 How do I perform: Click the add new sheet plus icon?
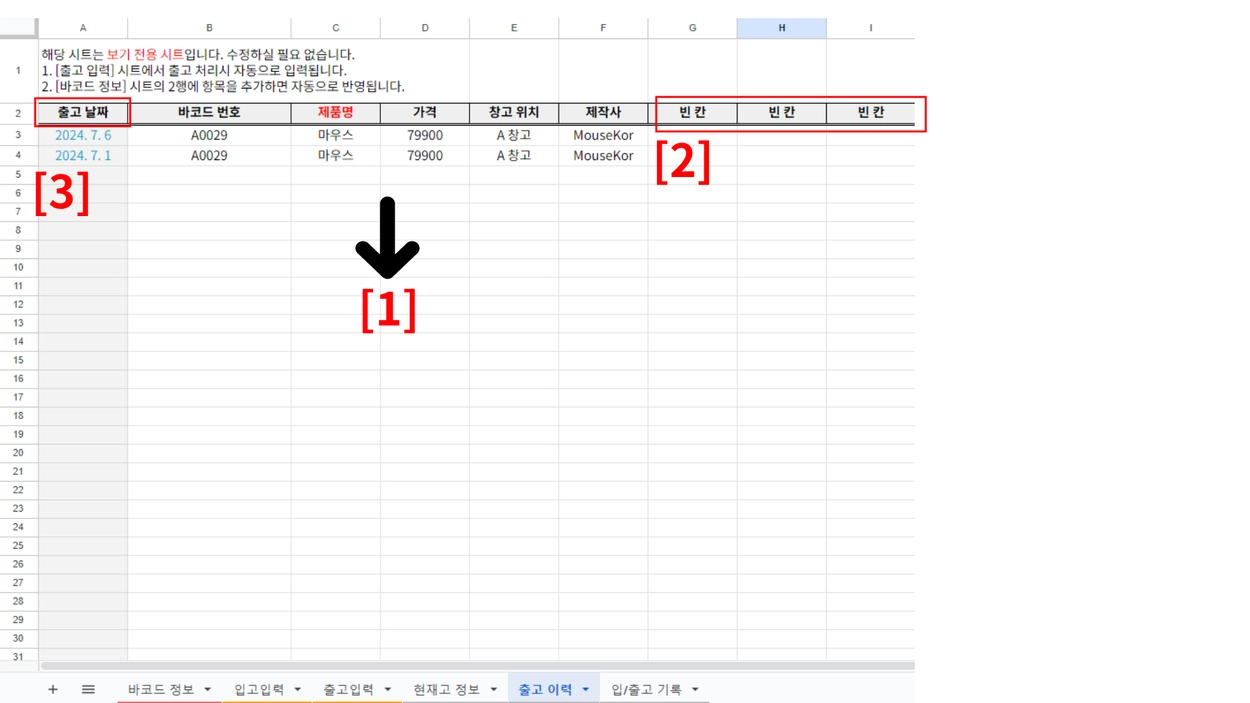53,689
